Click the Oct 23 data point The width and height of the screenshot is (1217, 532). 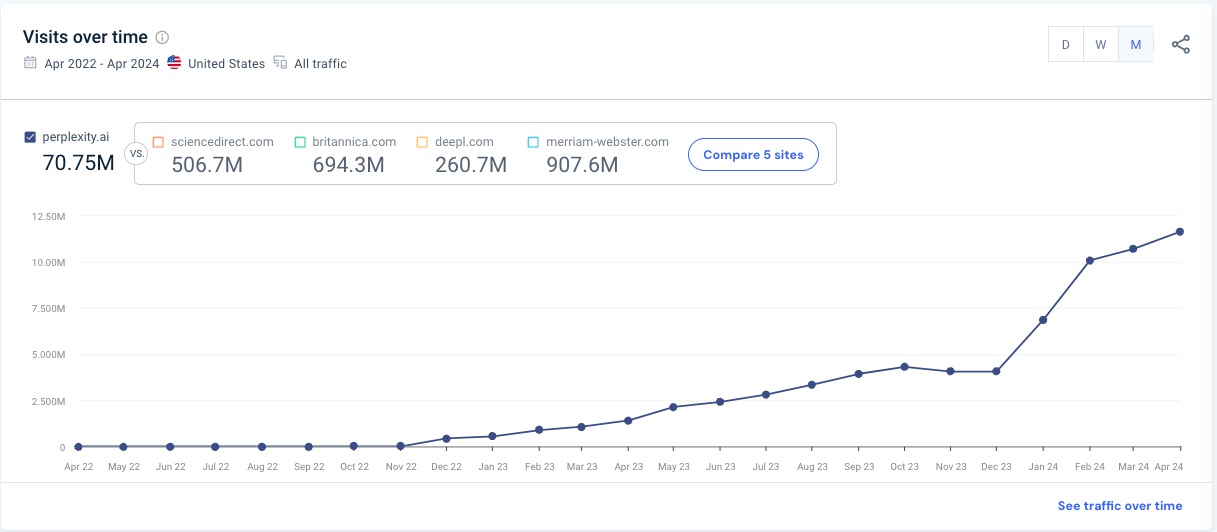[x=905, y=367]
